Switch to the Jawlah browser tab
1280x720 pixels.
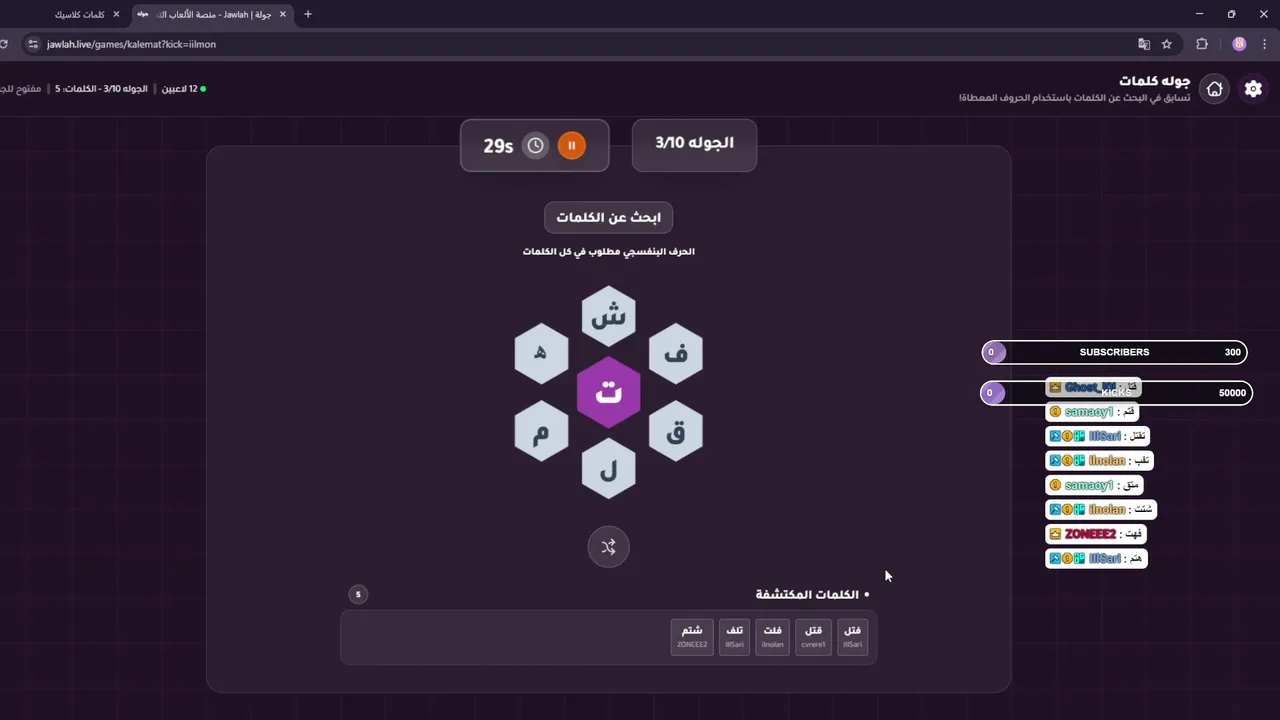[213, 15]
